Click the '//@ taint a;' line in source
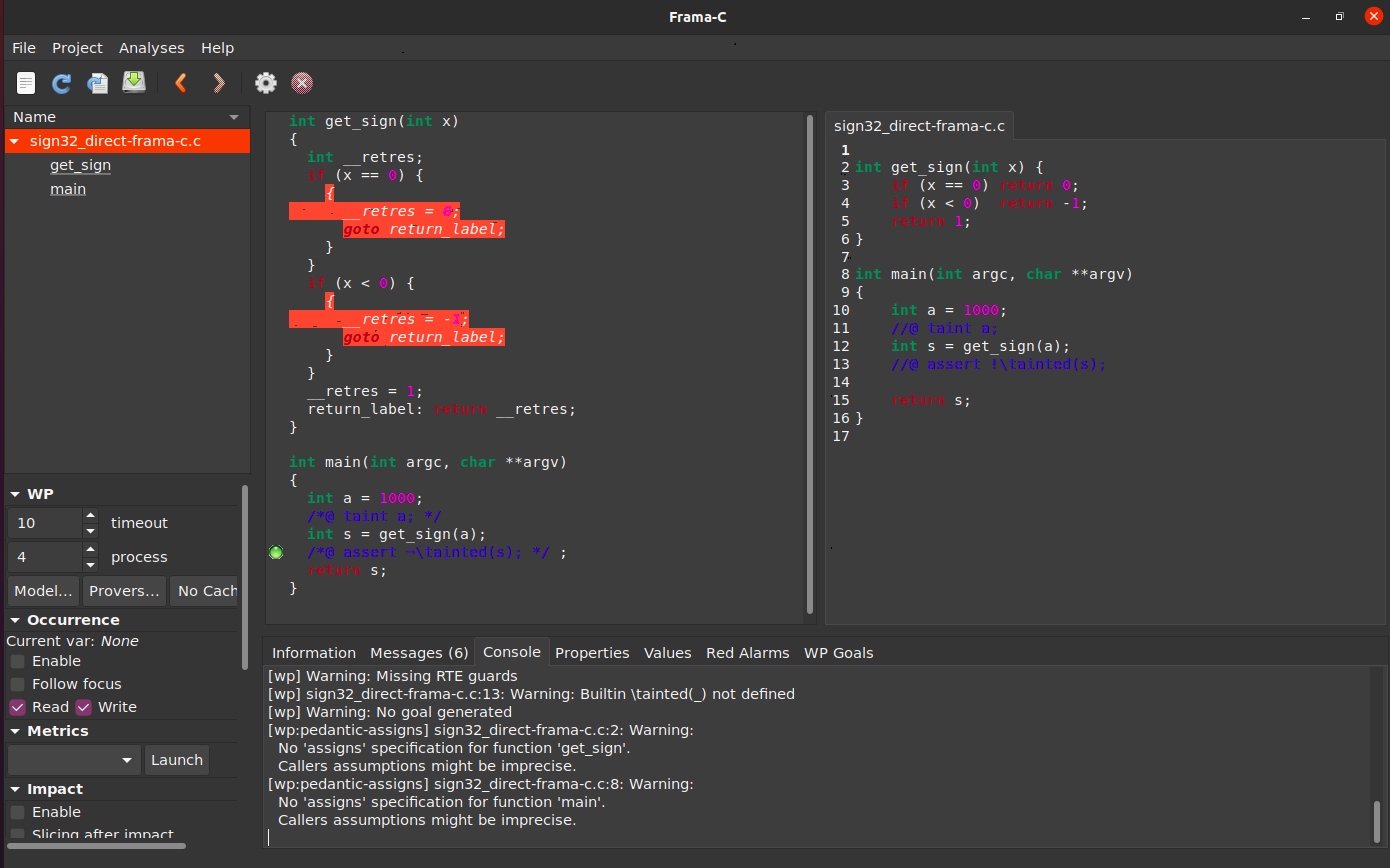Screen dimensions: 1390x868 tap(944, 328)
